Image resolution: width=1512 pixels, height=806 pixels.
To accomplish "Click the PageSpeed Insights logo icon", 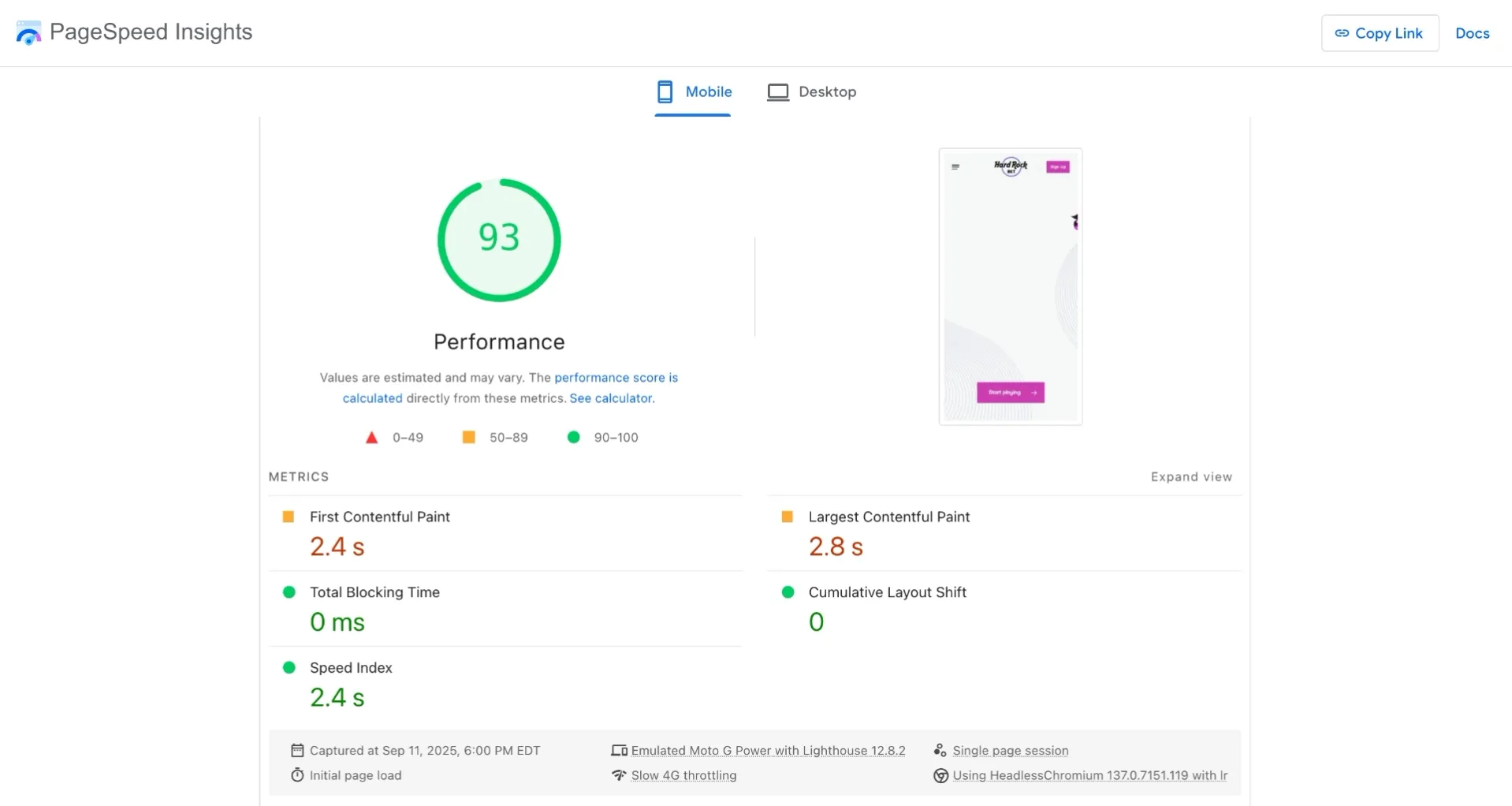I will point(29,33).
